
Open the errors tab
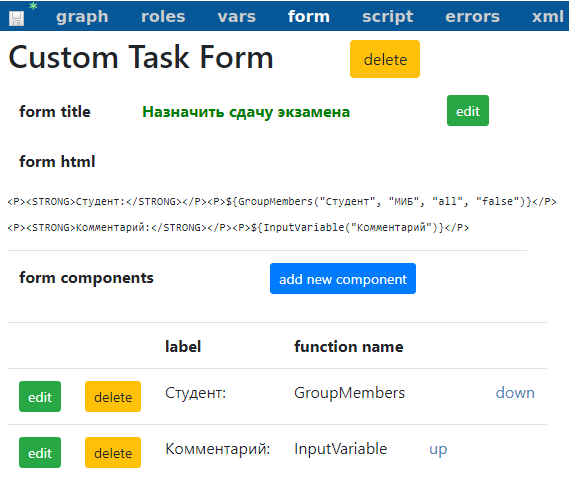(x=472, y=17)
